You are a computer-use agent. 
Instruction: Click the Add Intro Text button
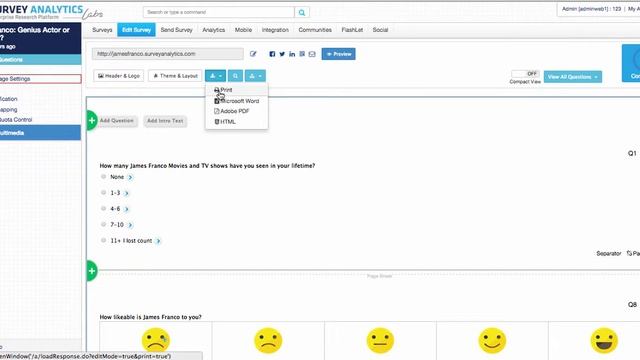pyautogui.click(x=165, y=121)
